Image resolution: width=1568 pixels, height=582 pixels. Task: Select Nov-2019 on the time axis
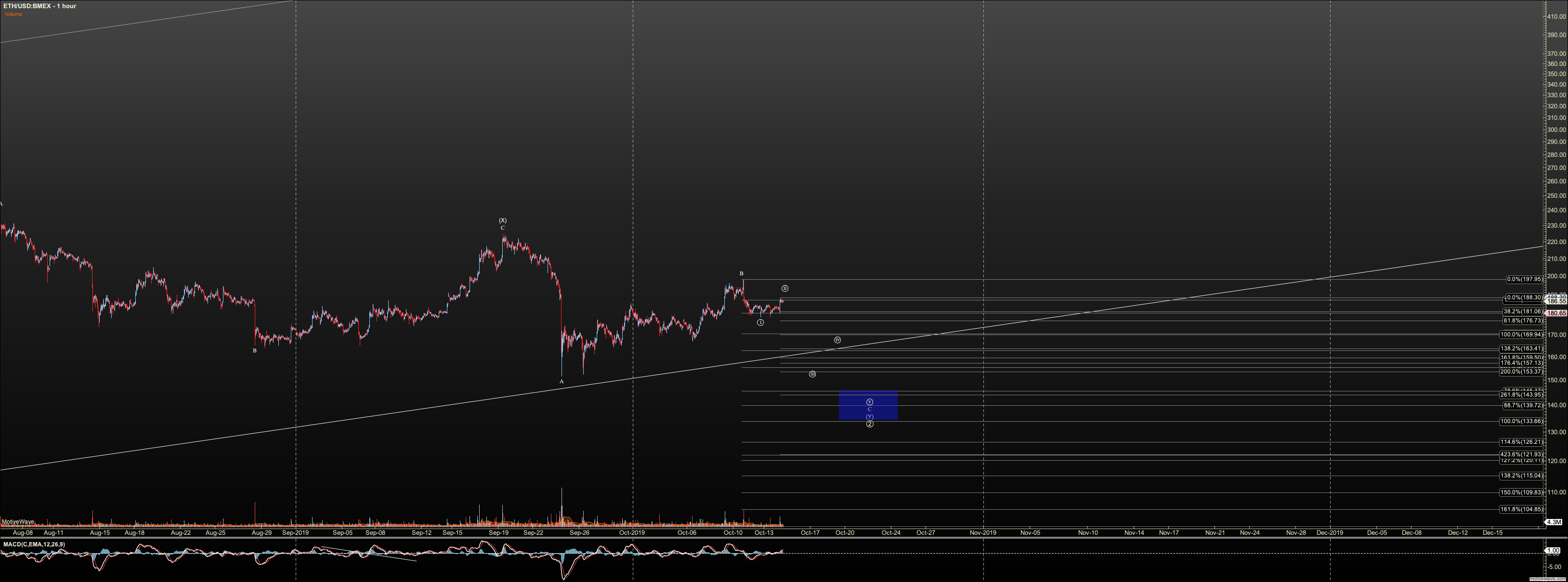pos(983,533)
